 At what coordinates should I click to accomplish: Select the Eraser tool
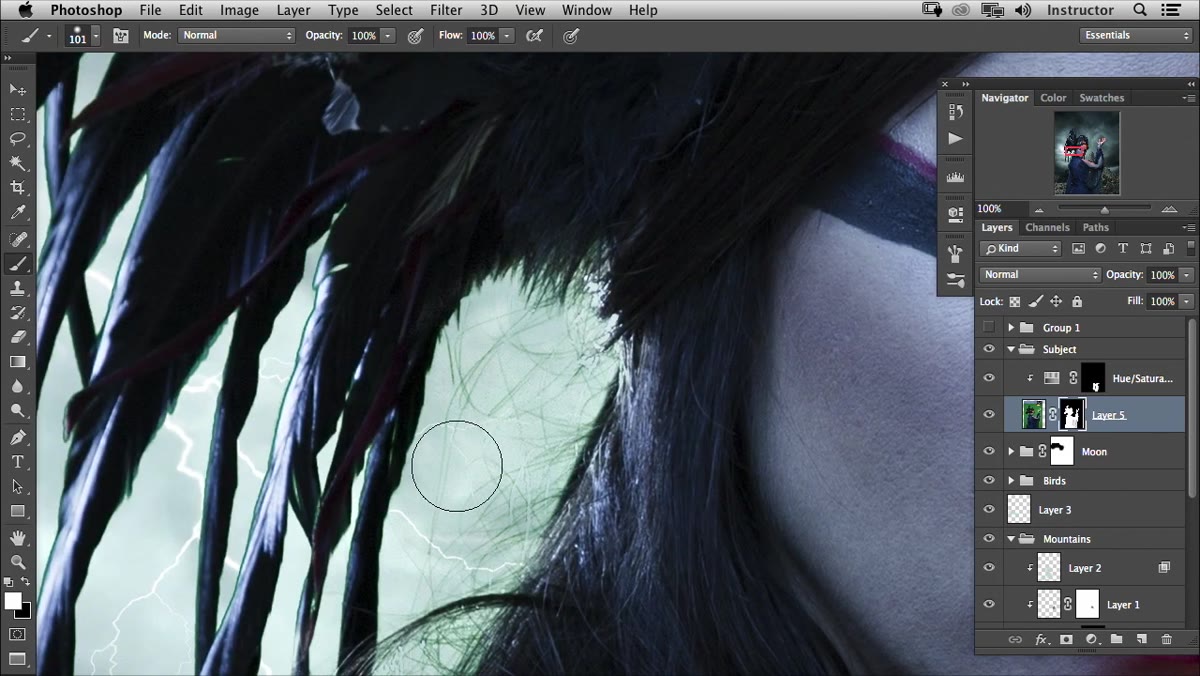click(18, 337)
